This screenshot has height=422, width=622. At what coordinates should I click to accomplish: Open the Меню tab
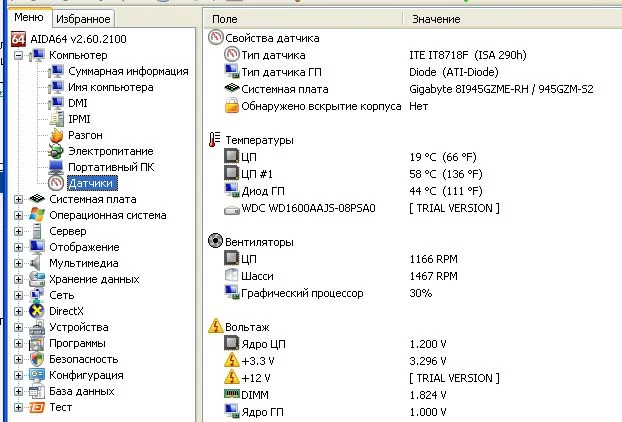[28, 18]
